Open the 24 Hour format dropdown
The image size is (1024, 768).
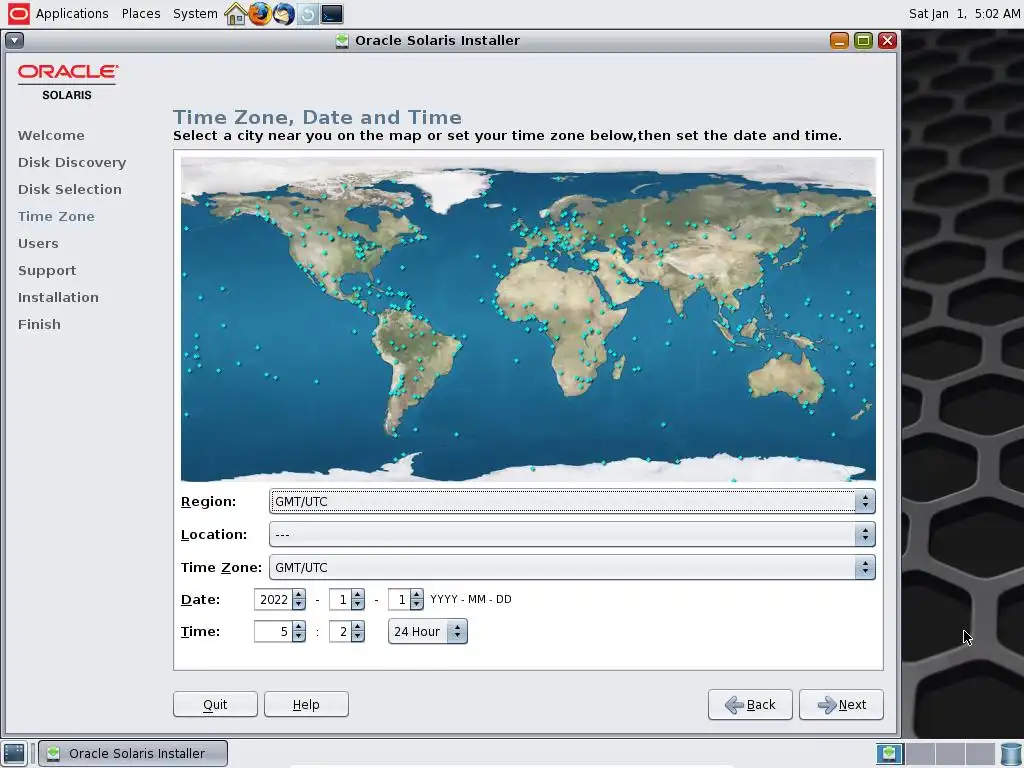[x=428, y=632]
